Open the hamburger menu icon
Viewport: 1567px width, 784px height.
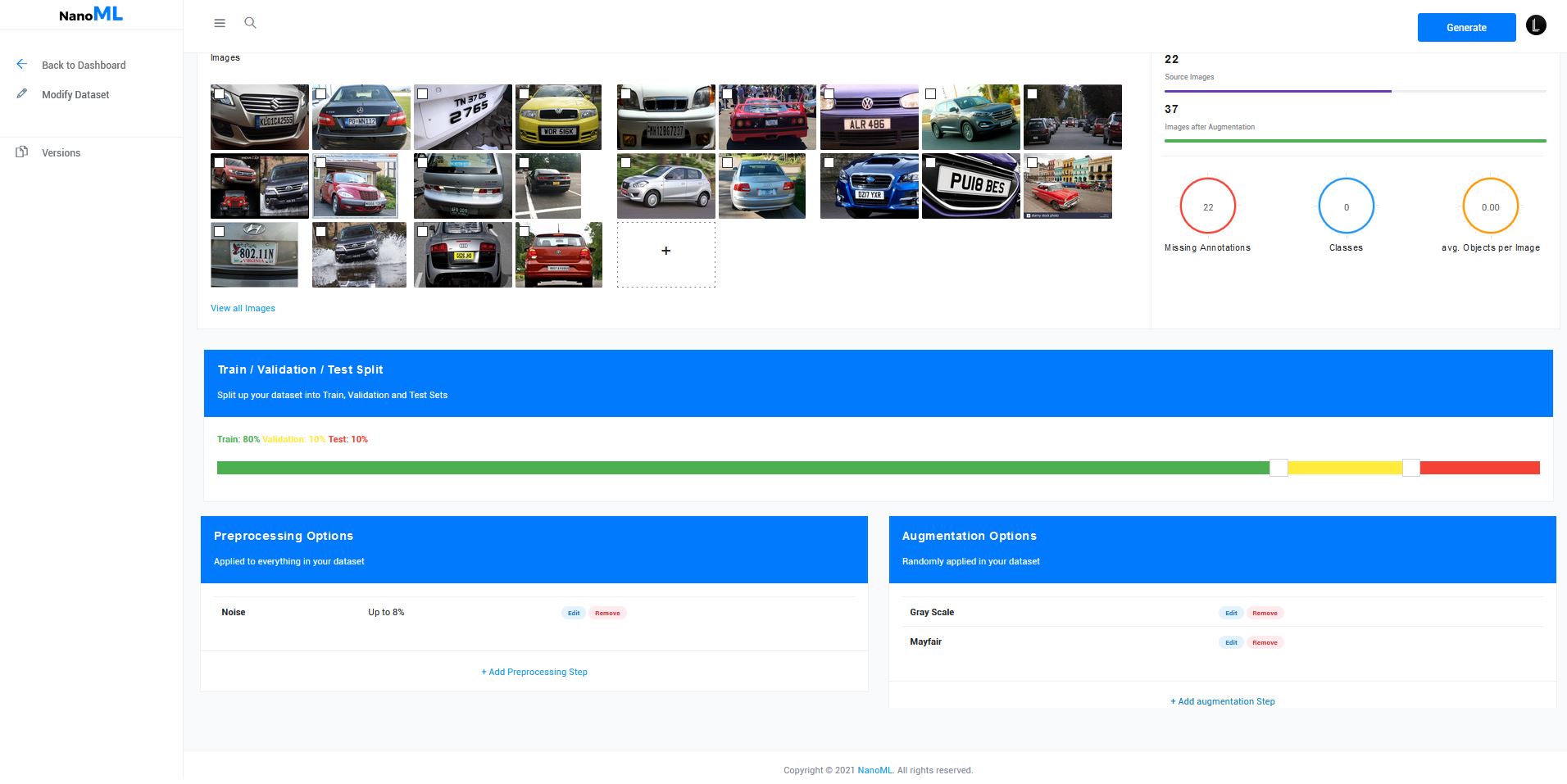coord(220,23)
